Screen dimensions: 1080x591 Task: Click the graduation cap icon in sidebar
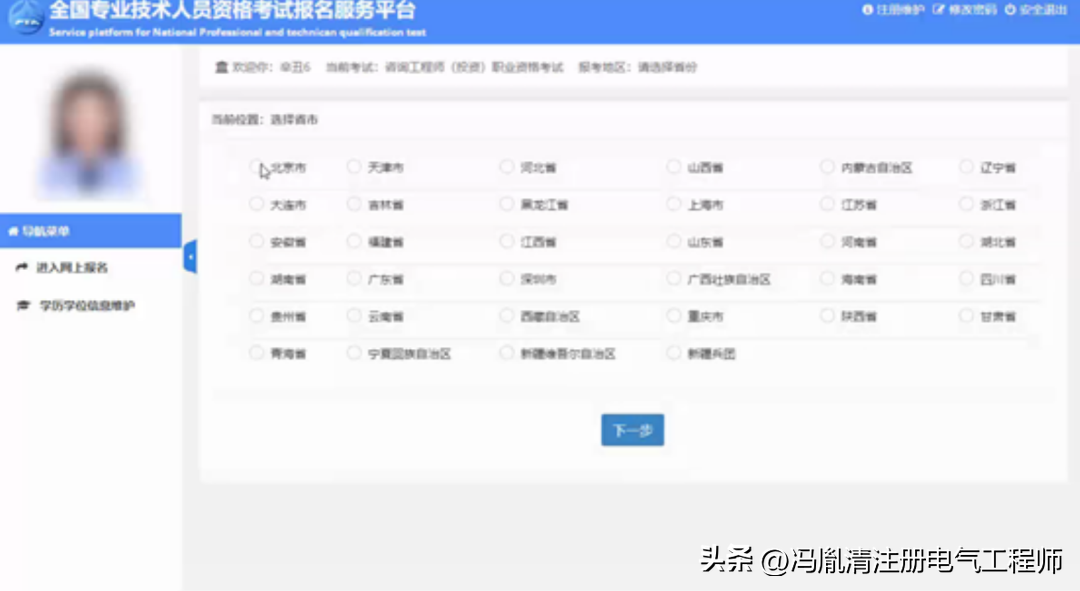pos(22,305)
